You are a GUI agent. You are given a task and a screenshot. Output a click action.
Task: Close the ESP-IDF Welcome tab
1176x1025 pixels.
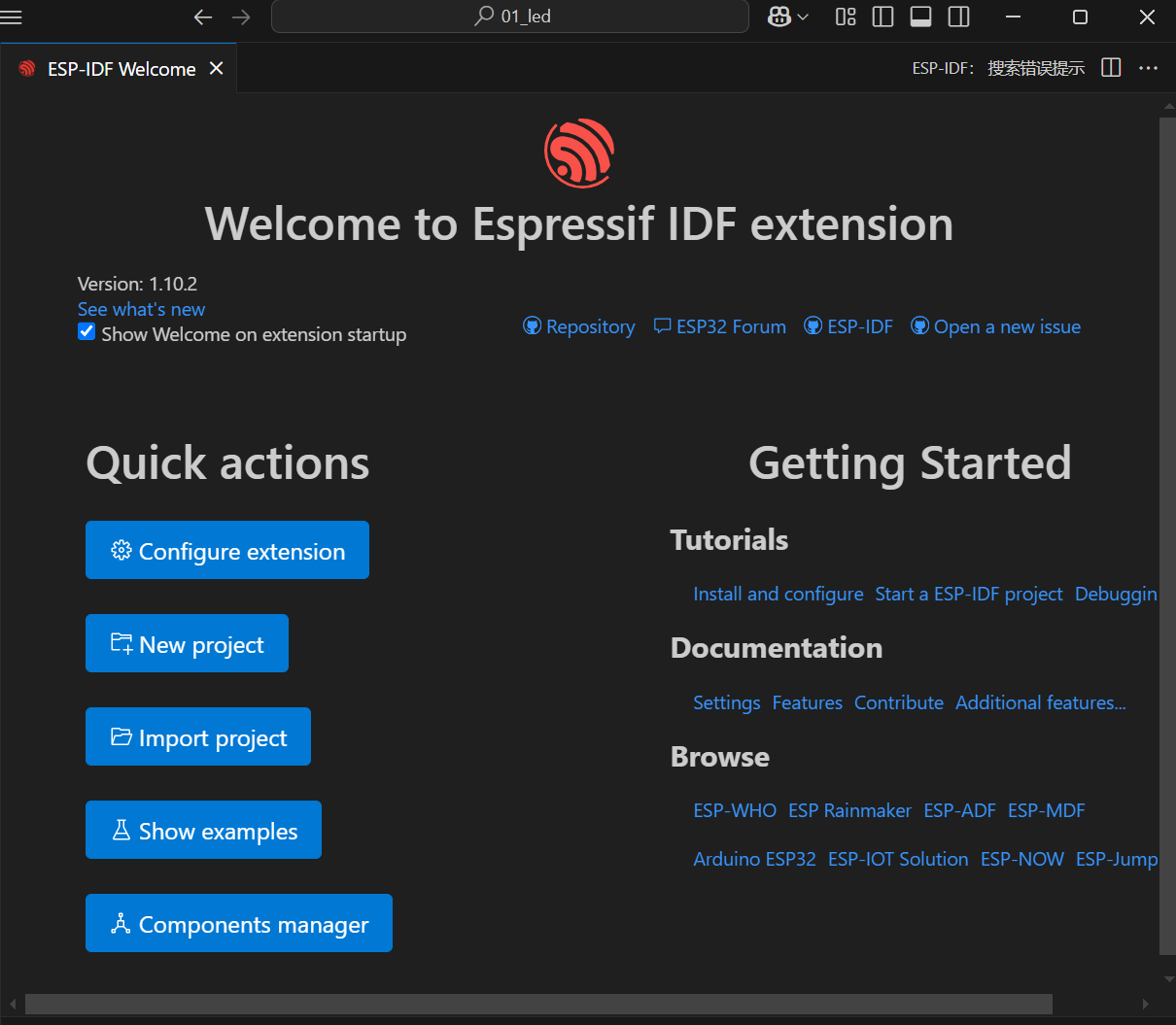(217, 68)
